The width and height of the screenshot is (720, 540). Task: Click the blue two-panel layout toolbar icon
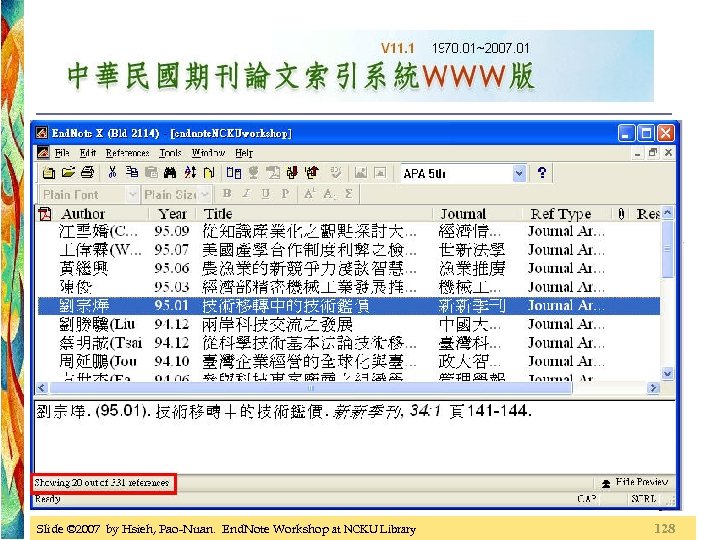click(234, 173)
